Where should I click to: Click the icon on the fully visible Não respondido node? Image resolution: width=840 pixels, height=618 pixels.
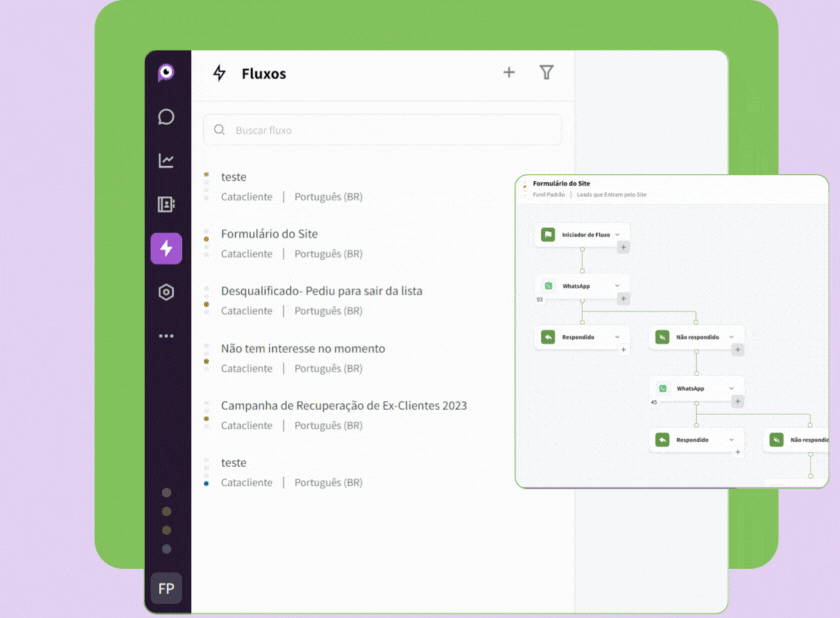pyautogui.click(x=663, y=337)
